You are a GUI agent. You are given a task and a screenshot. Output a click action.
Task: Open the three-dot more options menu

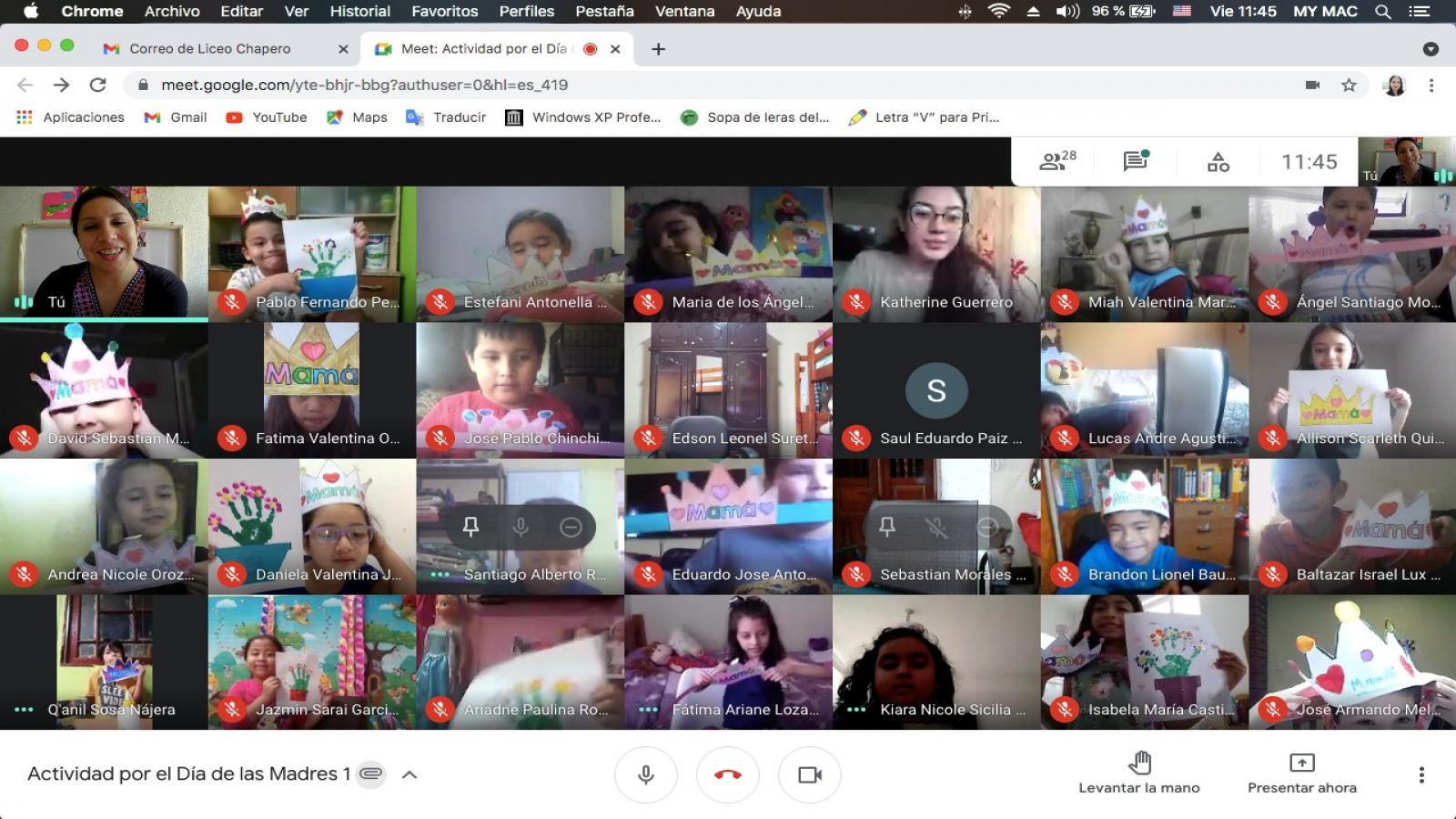(1421, 774)
